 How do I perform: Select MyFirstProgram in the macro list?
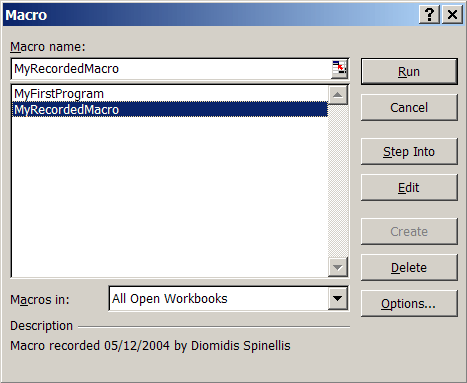tap(170, 94)
